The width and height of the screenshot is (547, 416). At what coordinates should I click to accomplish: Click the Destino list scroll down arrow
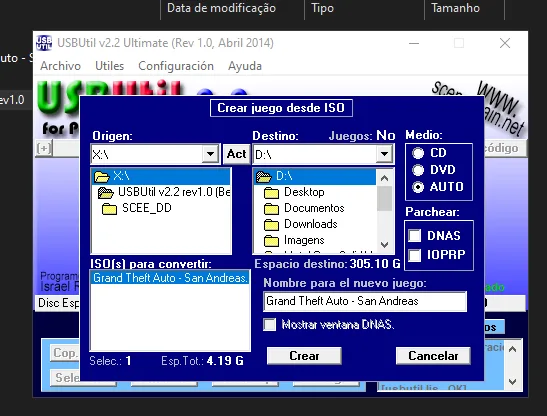(x=384, y=245)
